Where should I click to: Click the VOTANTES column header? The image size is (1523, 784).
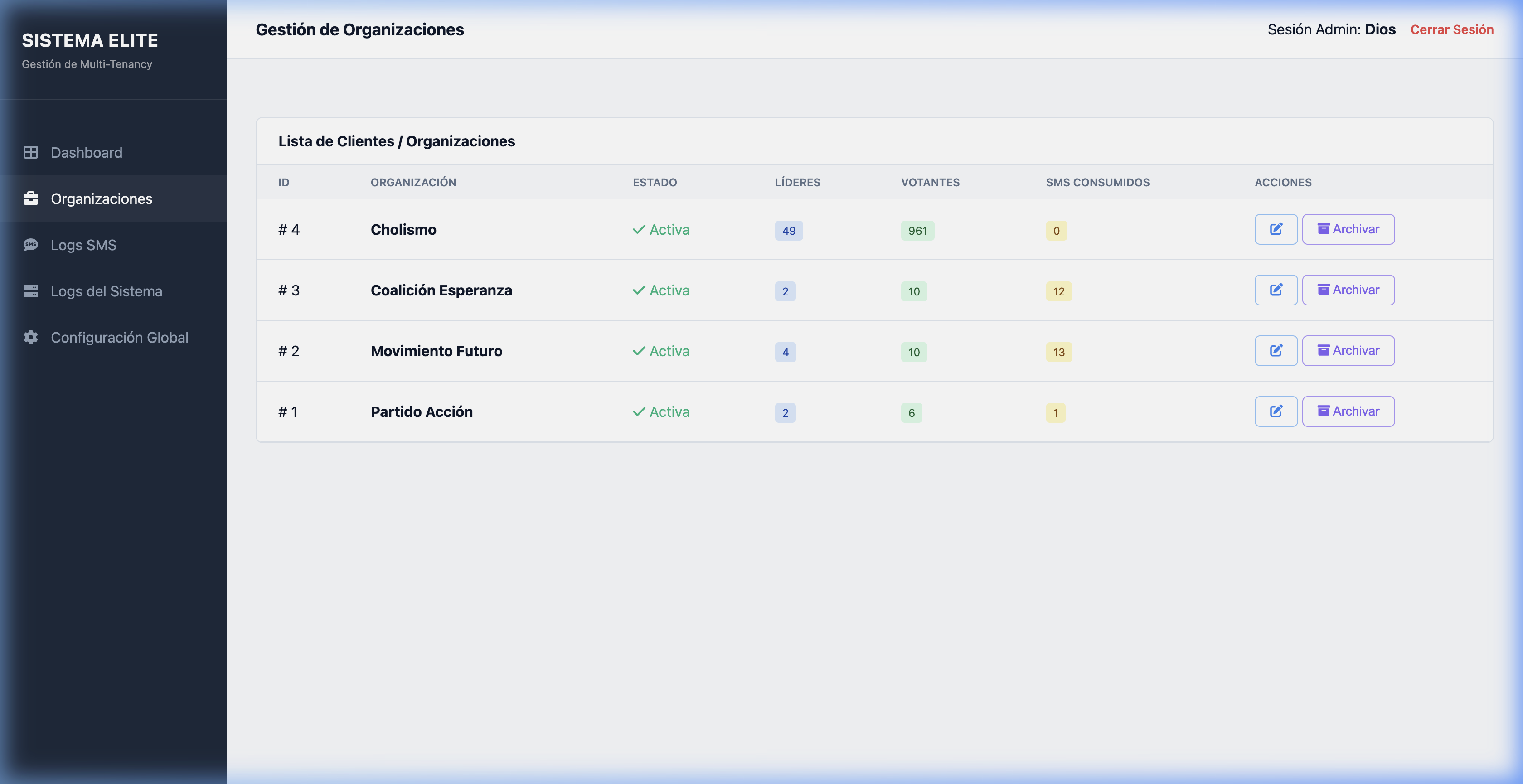[x=930, y=182]
